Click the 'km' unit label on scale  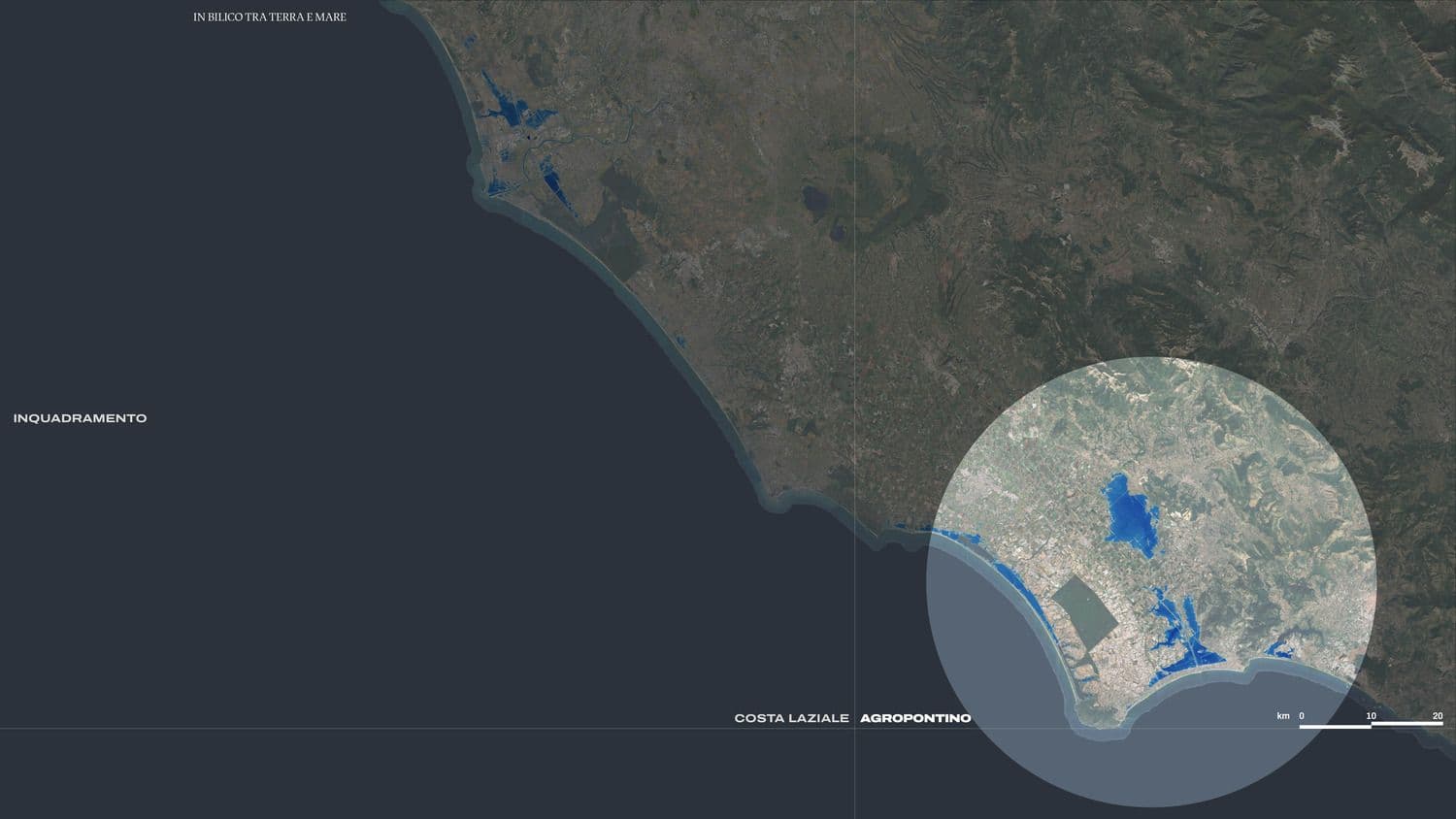tap(1283, 716)
